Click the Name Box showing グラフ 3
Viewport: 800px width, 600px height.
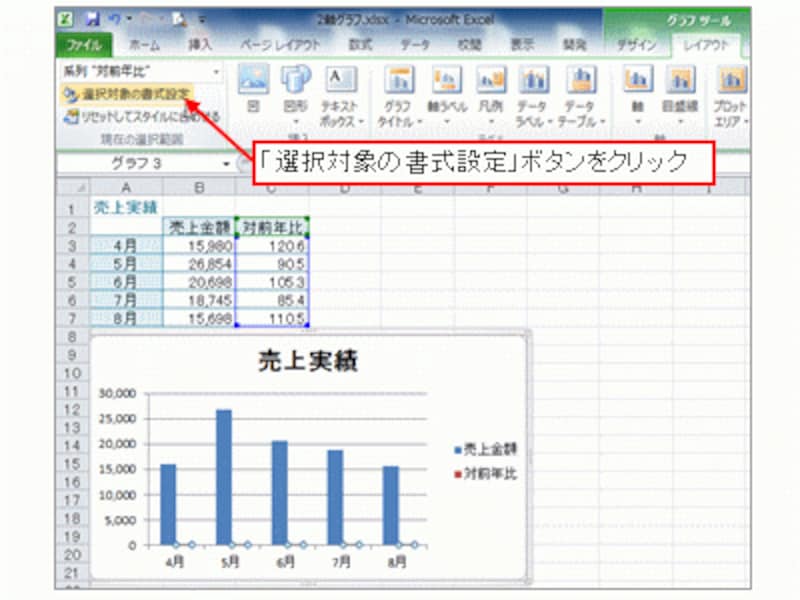[139, 164]
